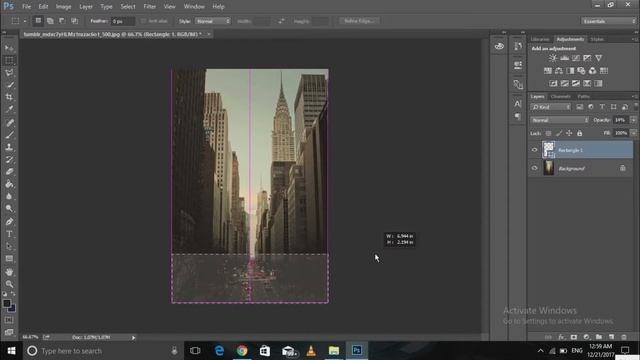Hide the Rectangle 1 layer
The image size is (640, 360).
[534, 150]
